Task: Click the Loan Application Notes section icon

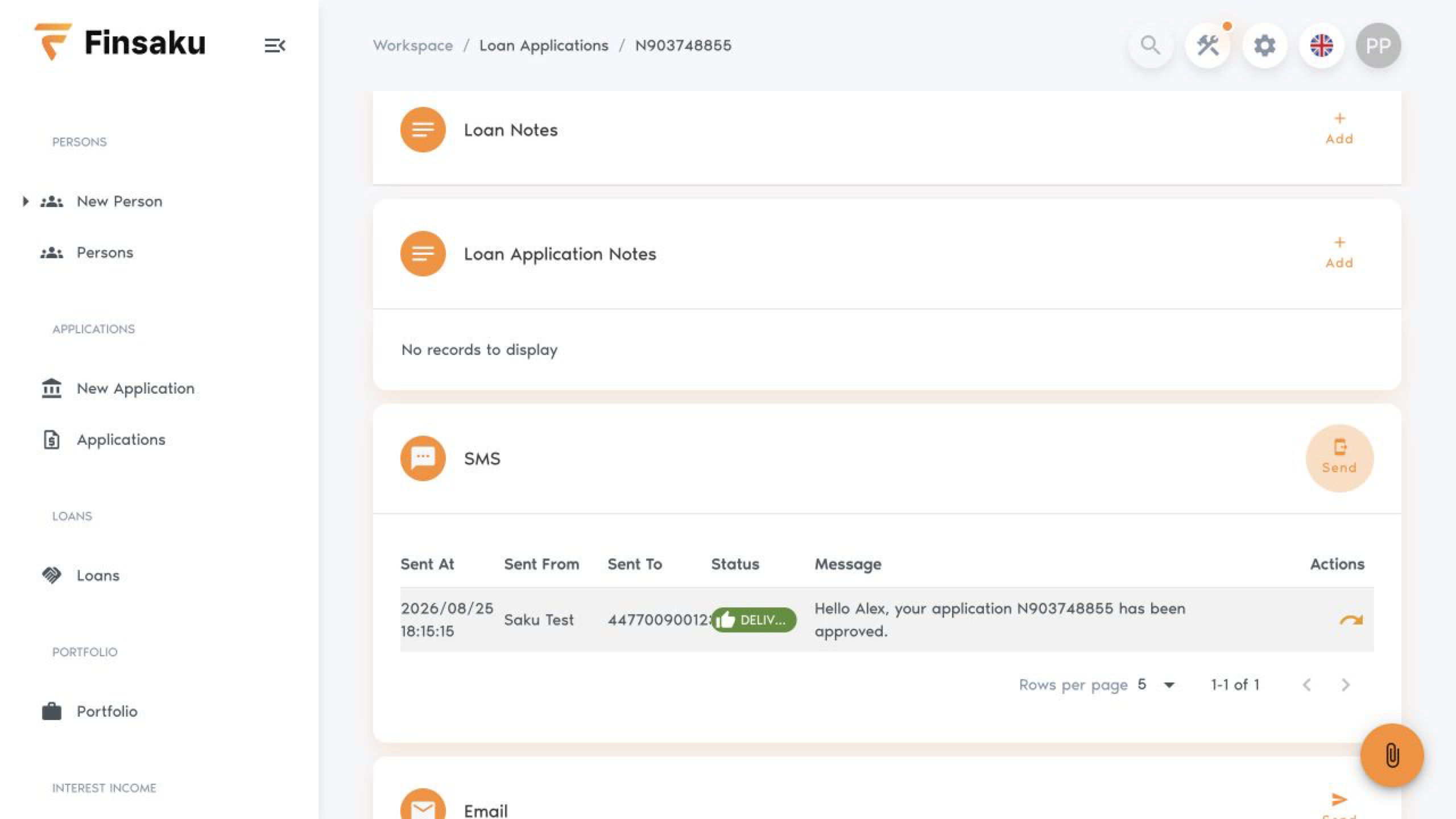Action: 423,254
